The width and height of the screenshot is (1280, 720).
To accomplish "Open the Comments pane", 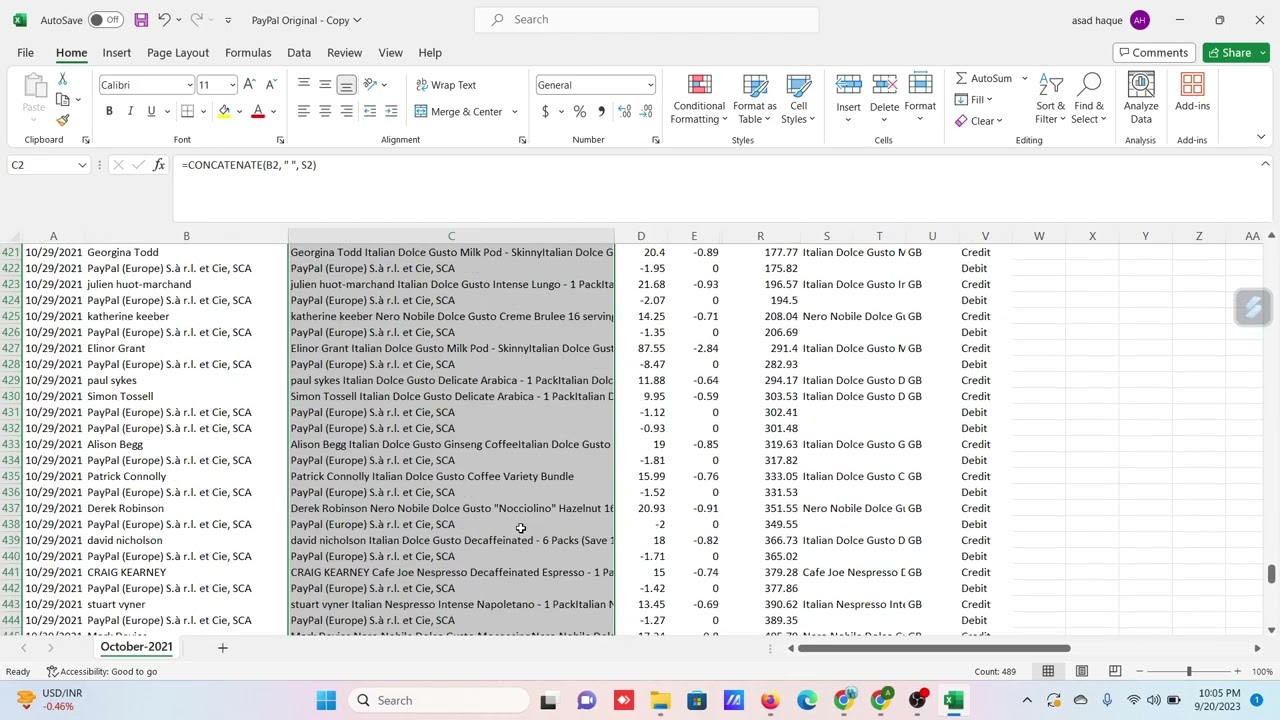I will point(1152,53).
